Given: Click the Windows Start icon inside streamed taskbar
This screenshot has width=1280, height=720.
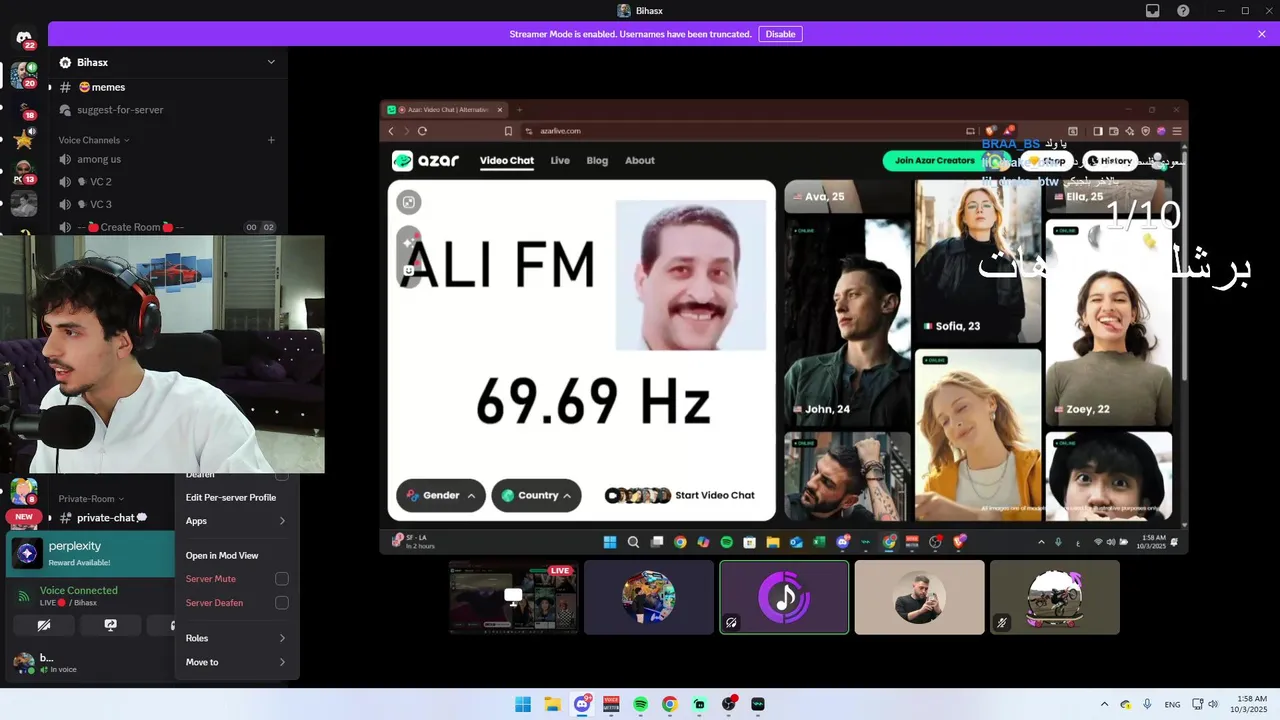Looking at the screenshot, I should (610, 542).
